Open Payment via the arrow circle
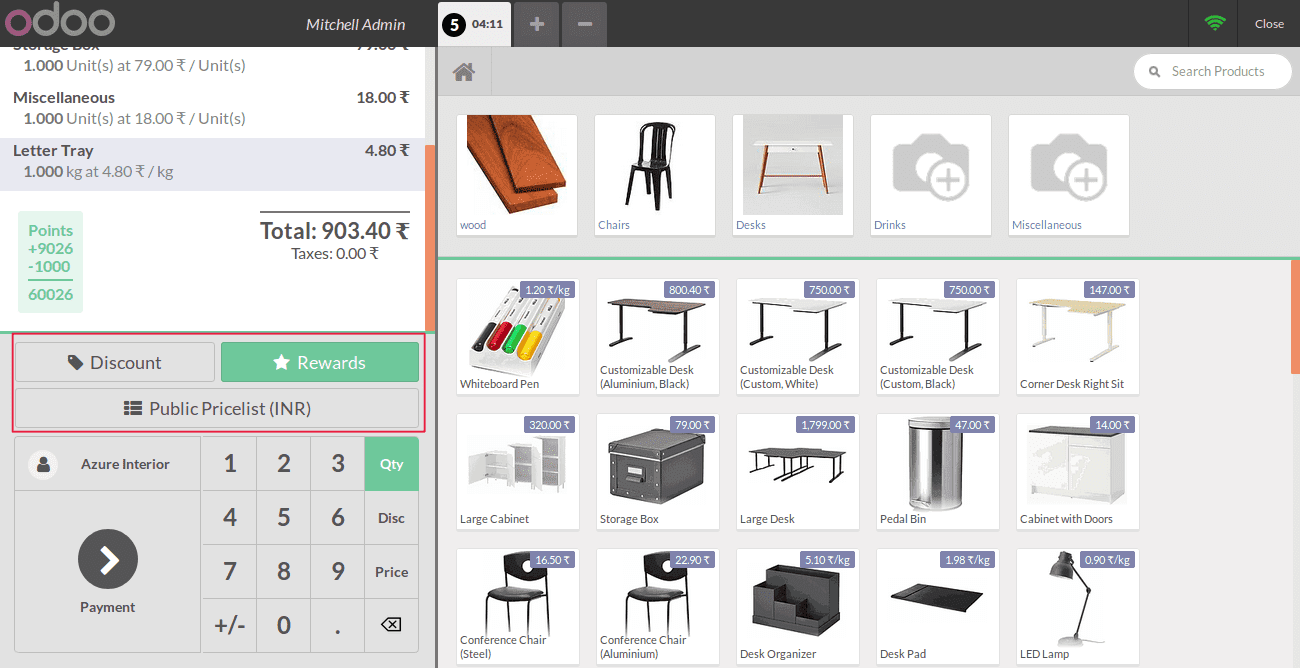1300x668 pixels. click(x=108, y=559)
